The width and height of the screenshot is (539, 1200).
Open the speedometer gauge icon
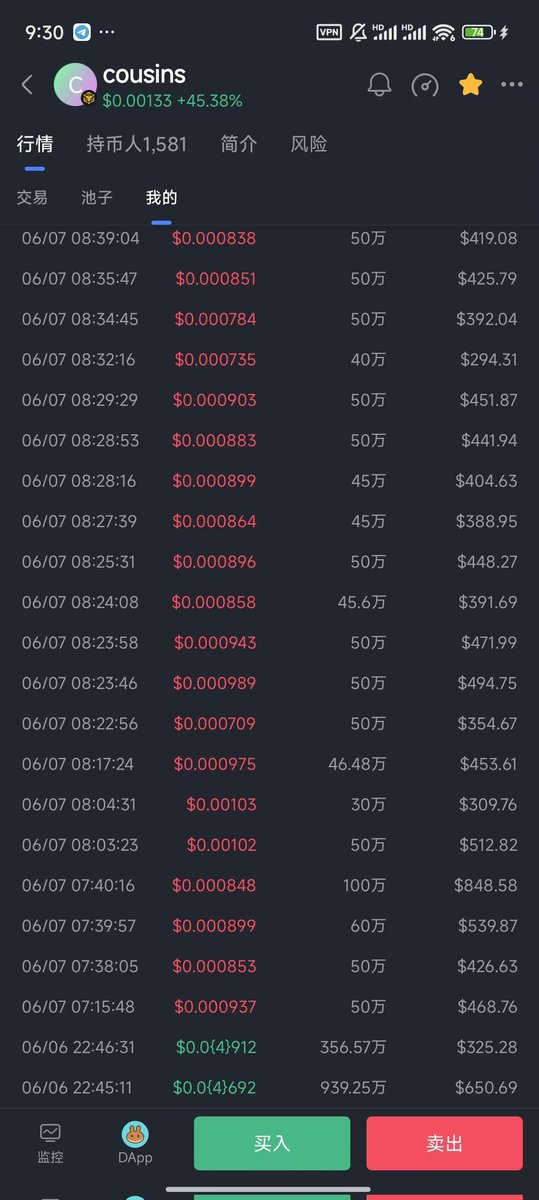pyautogui.click(x=425, y=85)
